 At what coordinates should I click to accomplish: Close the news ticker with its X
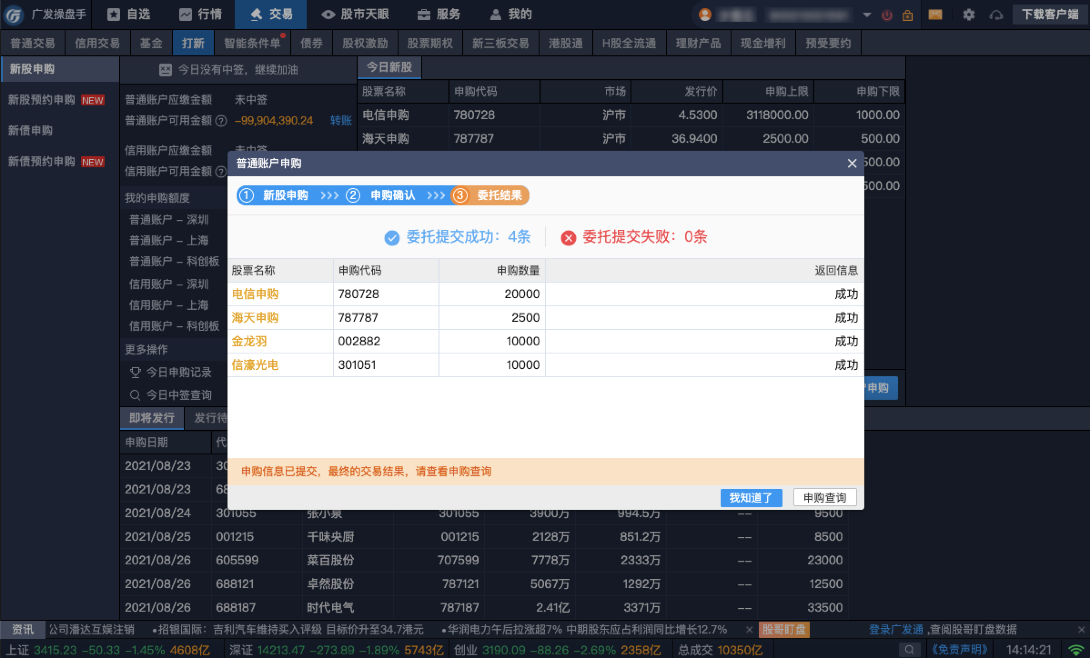(749, 629)
